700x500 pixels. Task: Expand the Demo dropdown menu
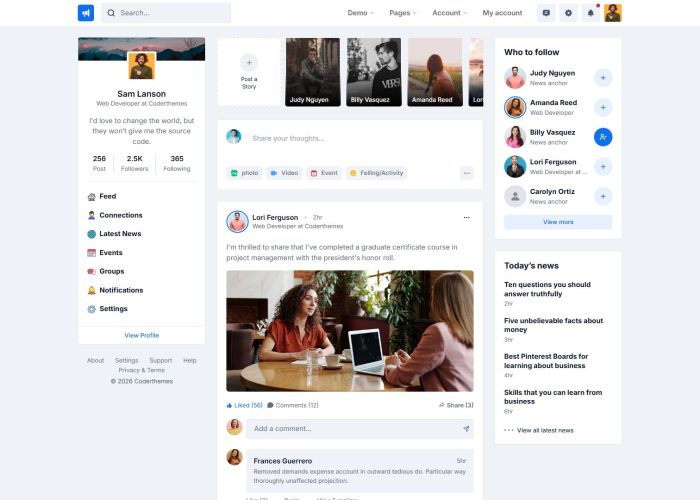(x=360, y=13)
